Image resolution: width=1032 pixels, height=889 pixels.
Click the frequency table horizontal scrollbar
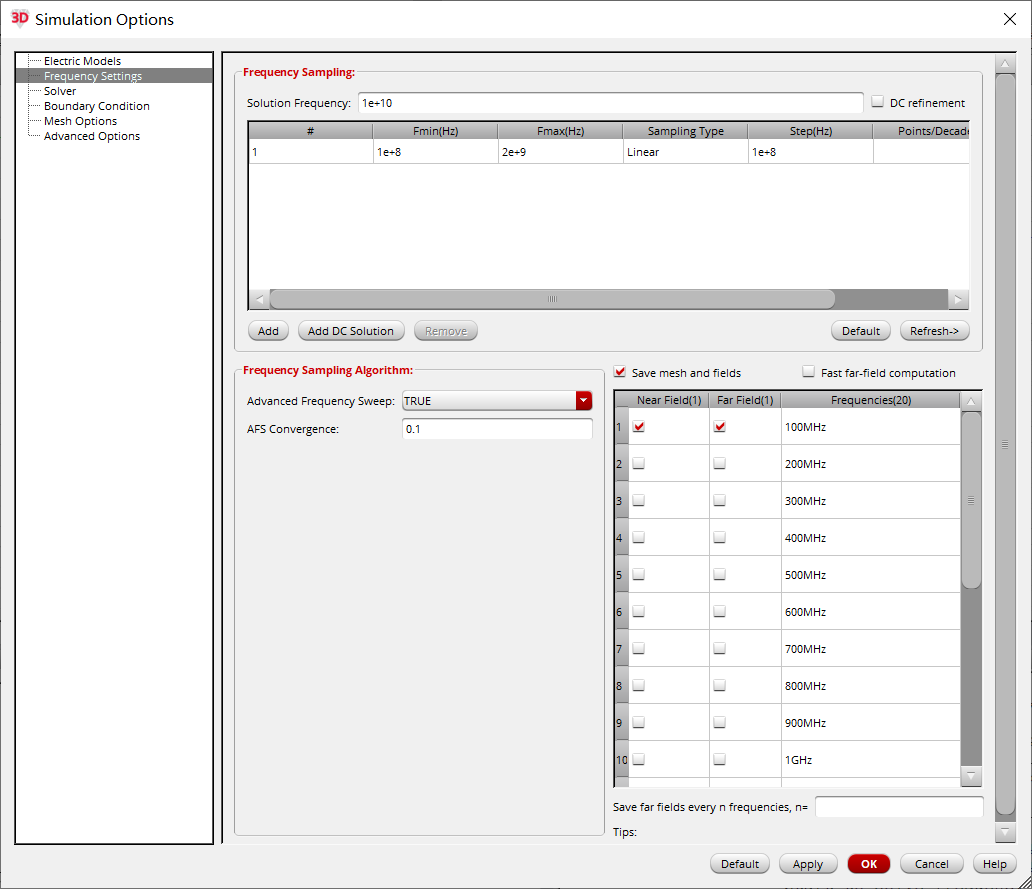(550, 299)
